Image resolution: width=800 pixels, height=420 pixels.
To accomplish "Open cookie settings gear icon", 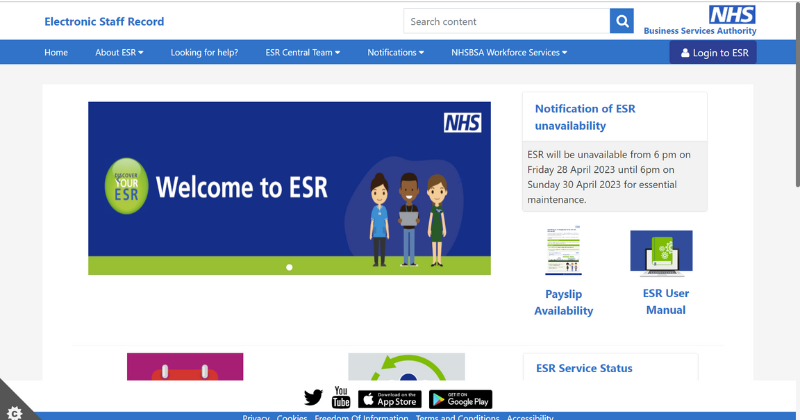I will pos(14,412).
